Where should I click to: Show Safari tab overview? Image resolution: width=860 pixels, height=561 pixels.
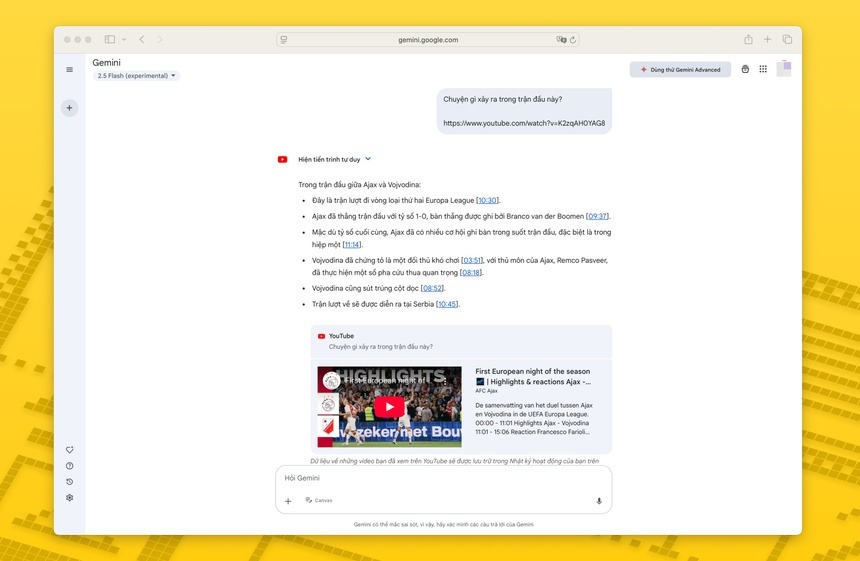pyautogui.click(x=787, y=39)
